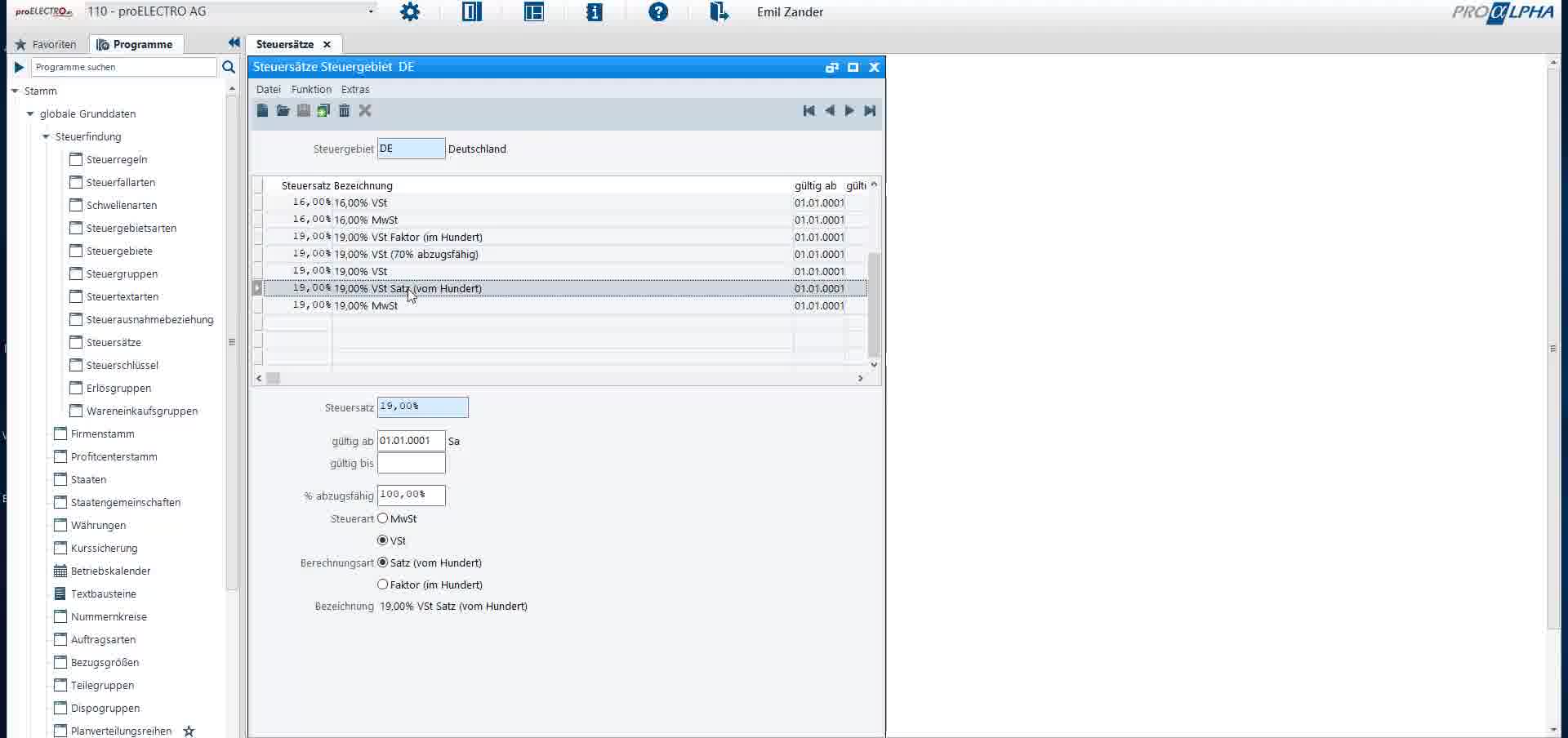The height and width of the screenshot is (738, 1568).
Task: Collapse the sidebar with double-arrow icon
Action: point(234,42)
